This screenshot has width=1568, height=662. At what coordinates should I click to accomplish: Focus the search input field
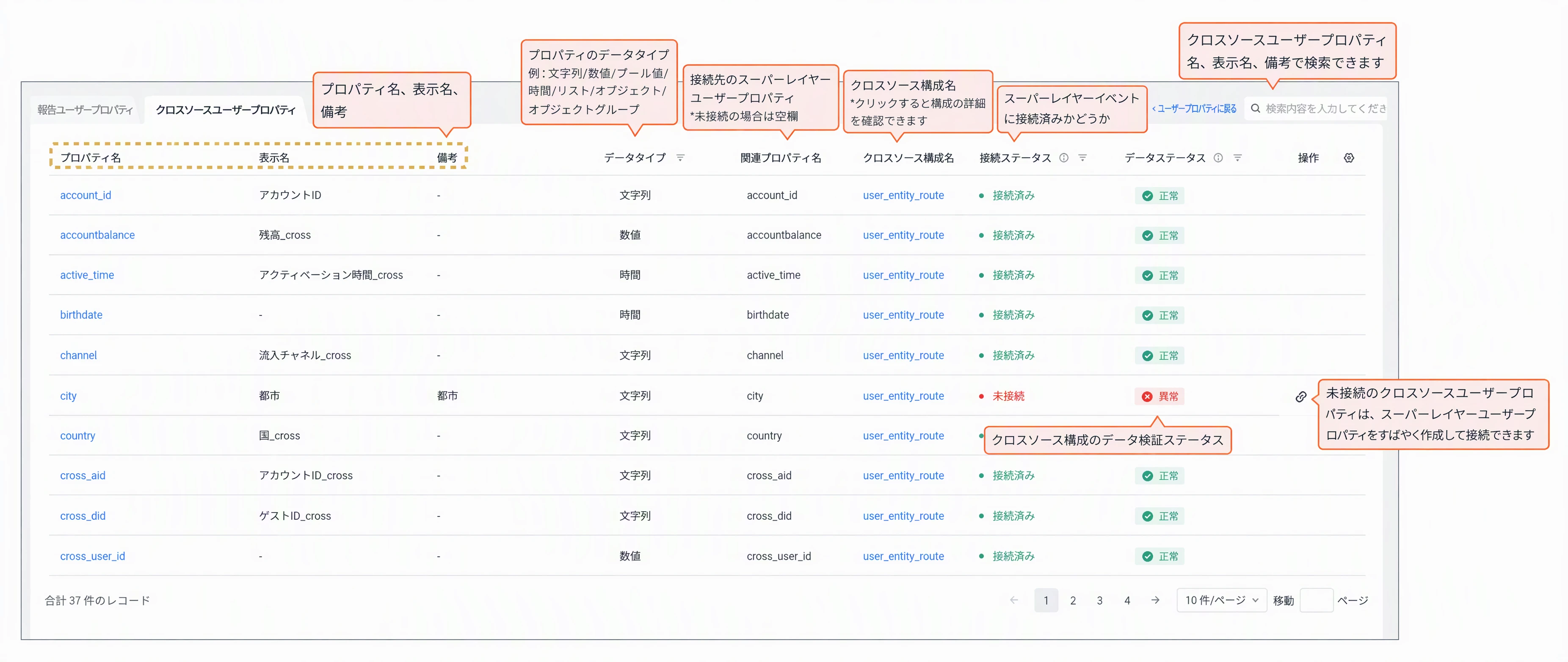click(1316, 108)
